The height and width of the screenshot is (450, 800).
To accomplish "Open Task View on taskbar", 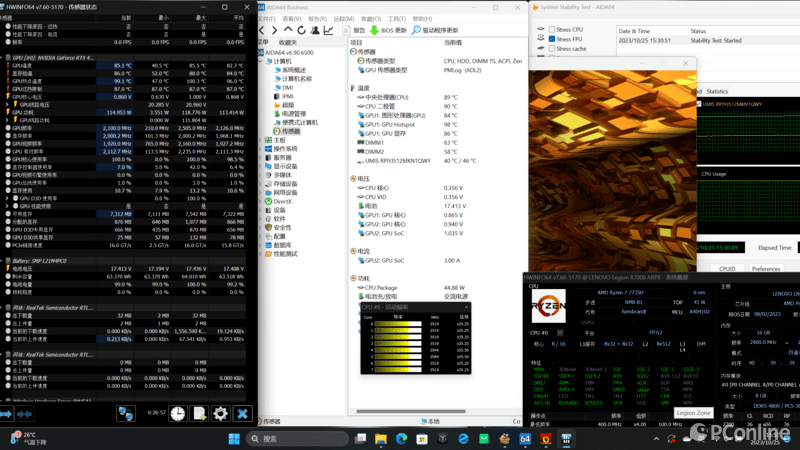I will coord(361,439).
